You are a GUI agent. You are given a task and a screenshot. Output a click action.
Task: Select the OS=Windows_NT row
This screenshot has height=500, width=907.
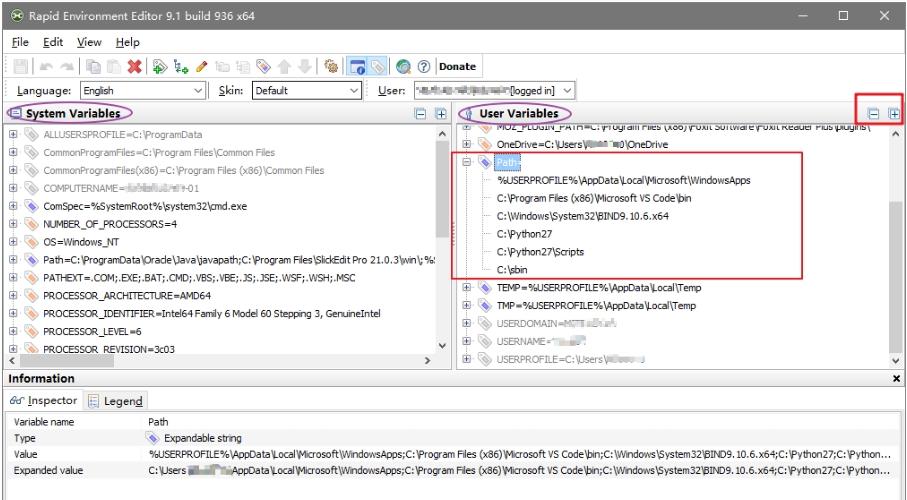click(x=81, y=242)
